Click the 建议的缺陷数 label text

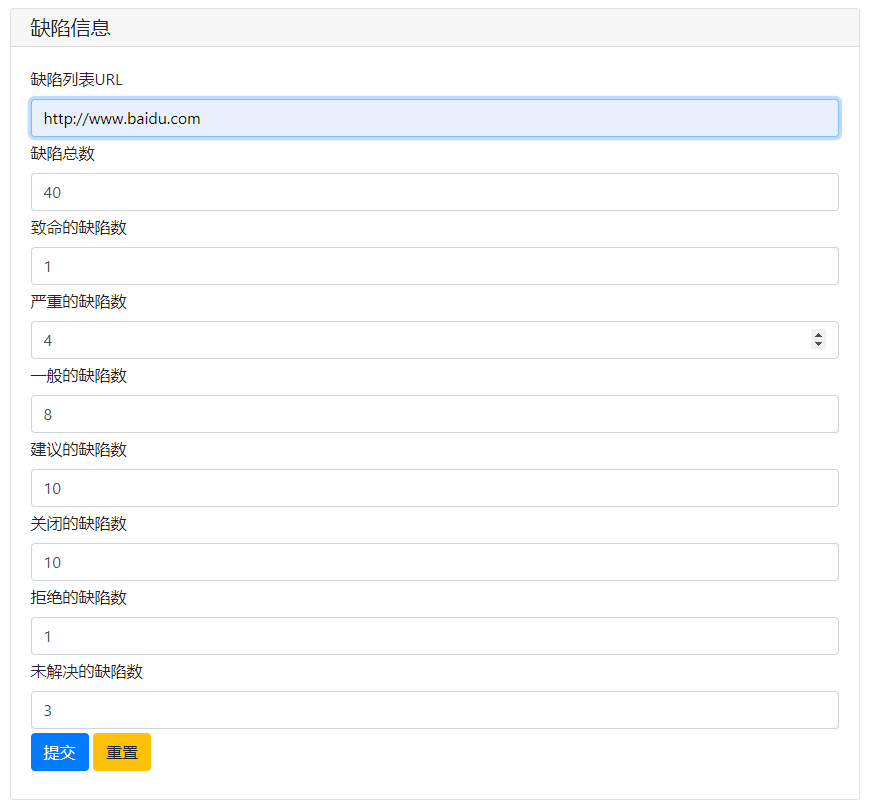click(78, 450)
